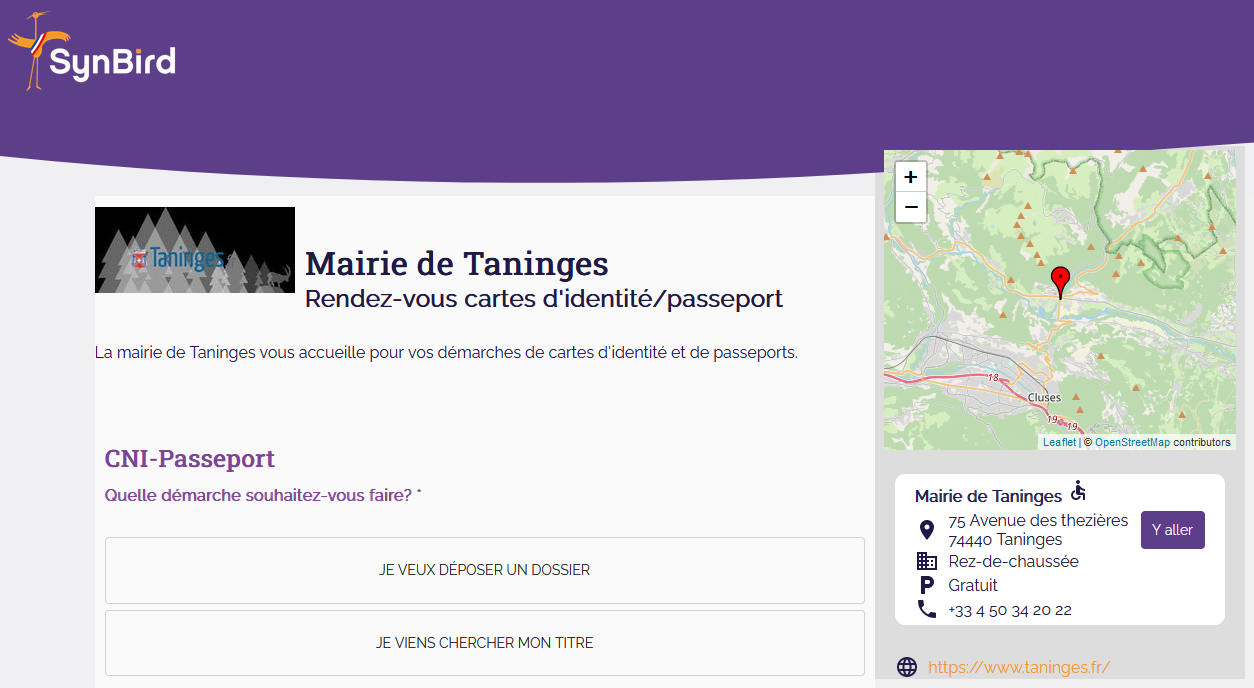Click the wheelchair accessibility icon

pos(1078,491)
